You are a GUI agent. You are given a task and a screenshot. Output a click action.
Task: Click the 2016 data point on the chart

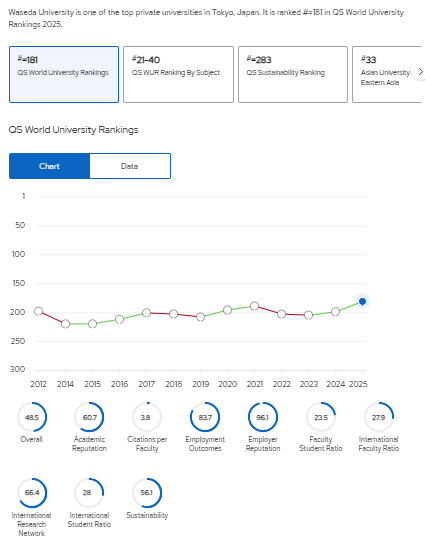(119, 319)
